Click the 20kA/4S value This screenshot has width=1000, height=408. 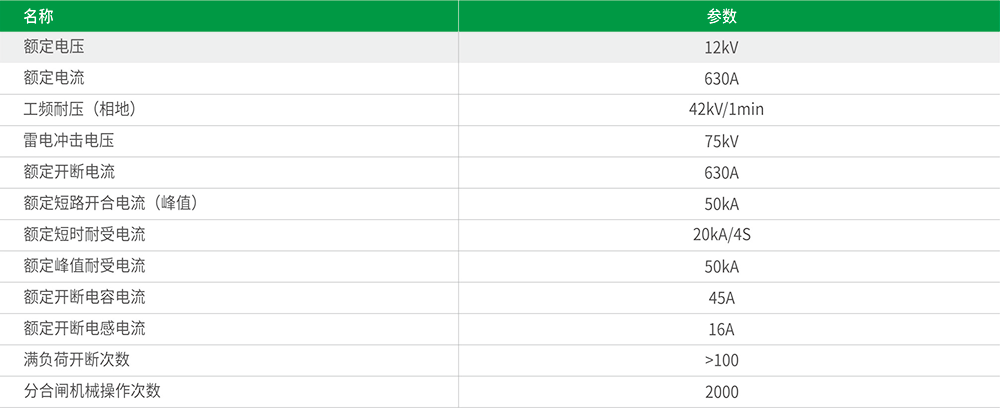[721, 235]
